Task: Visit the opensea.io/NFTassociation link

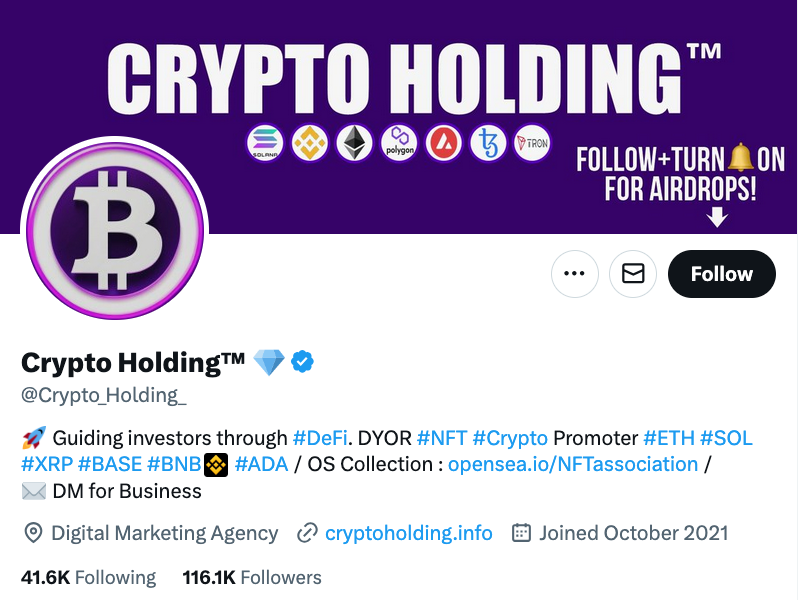Action: click(x=573, y=464)
